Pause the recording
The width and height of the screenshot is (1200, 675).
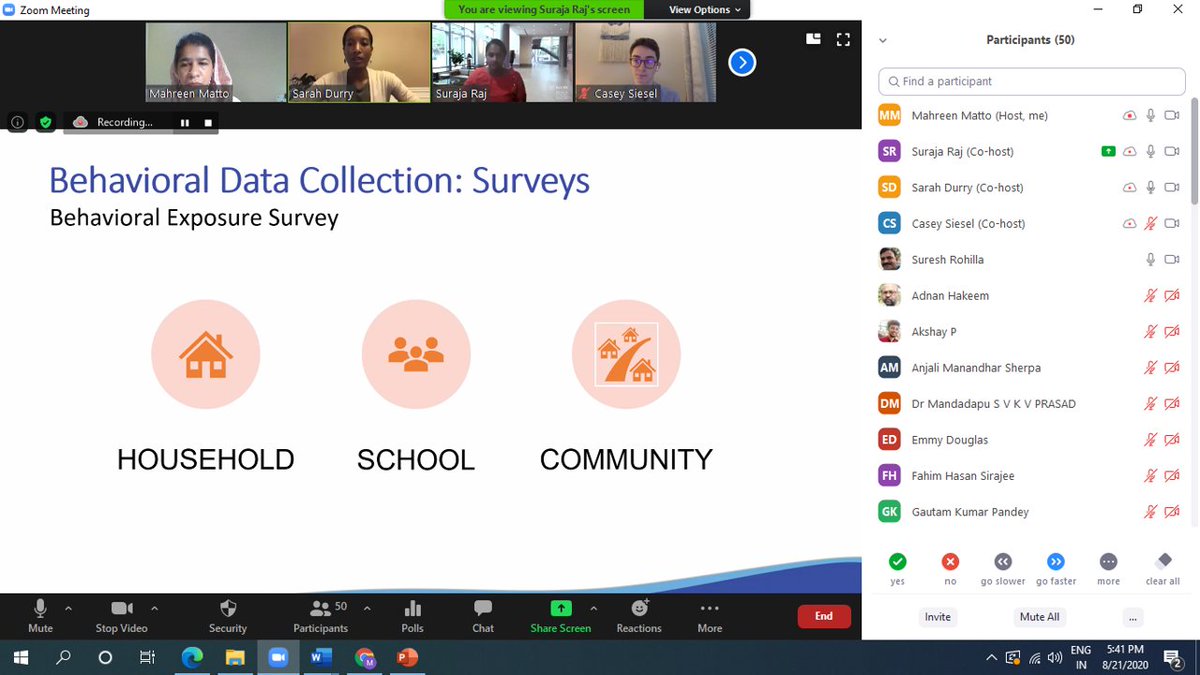tap(184, 122)
